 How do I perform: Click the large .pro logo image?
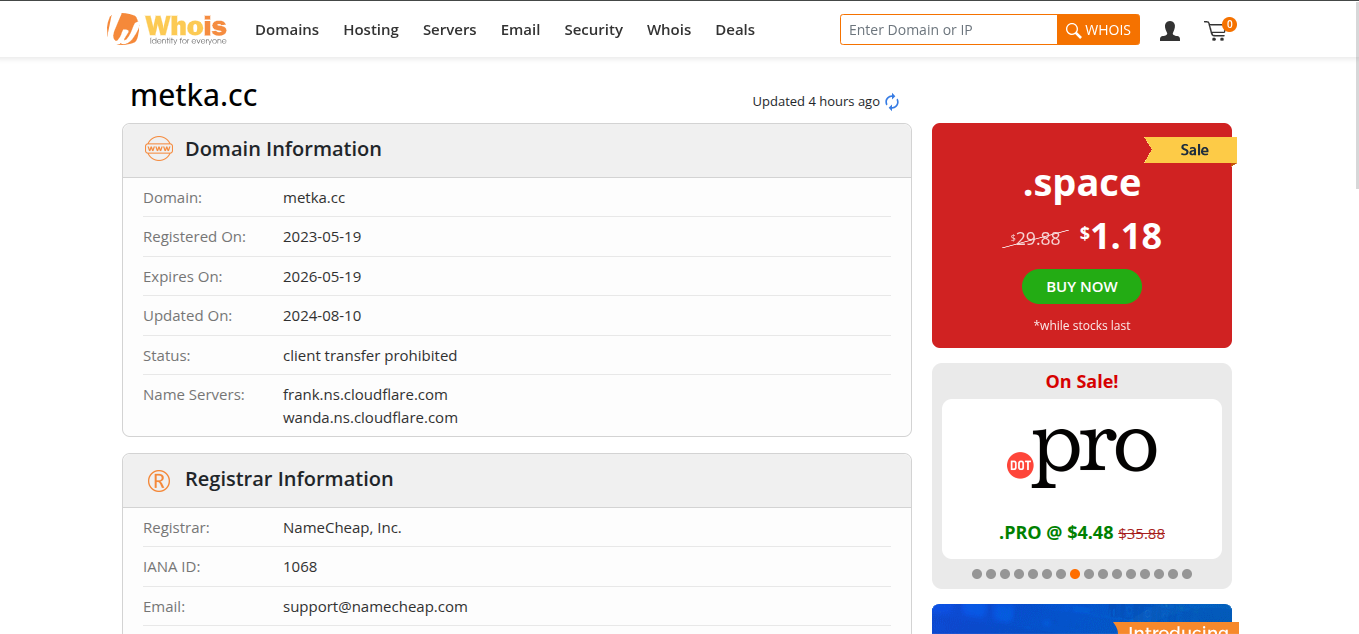(1082, 456)
